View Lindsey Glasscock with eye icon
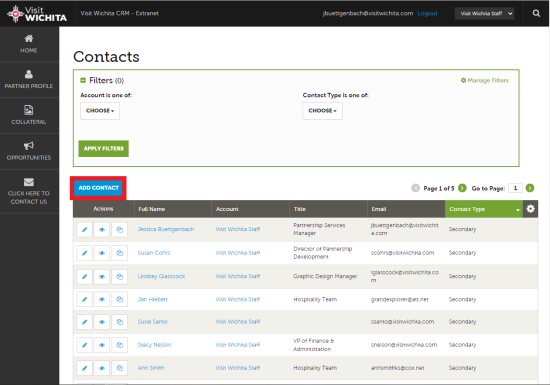550x385 pixels. [x=102, y=277]
